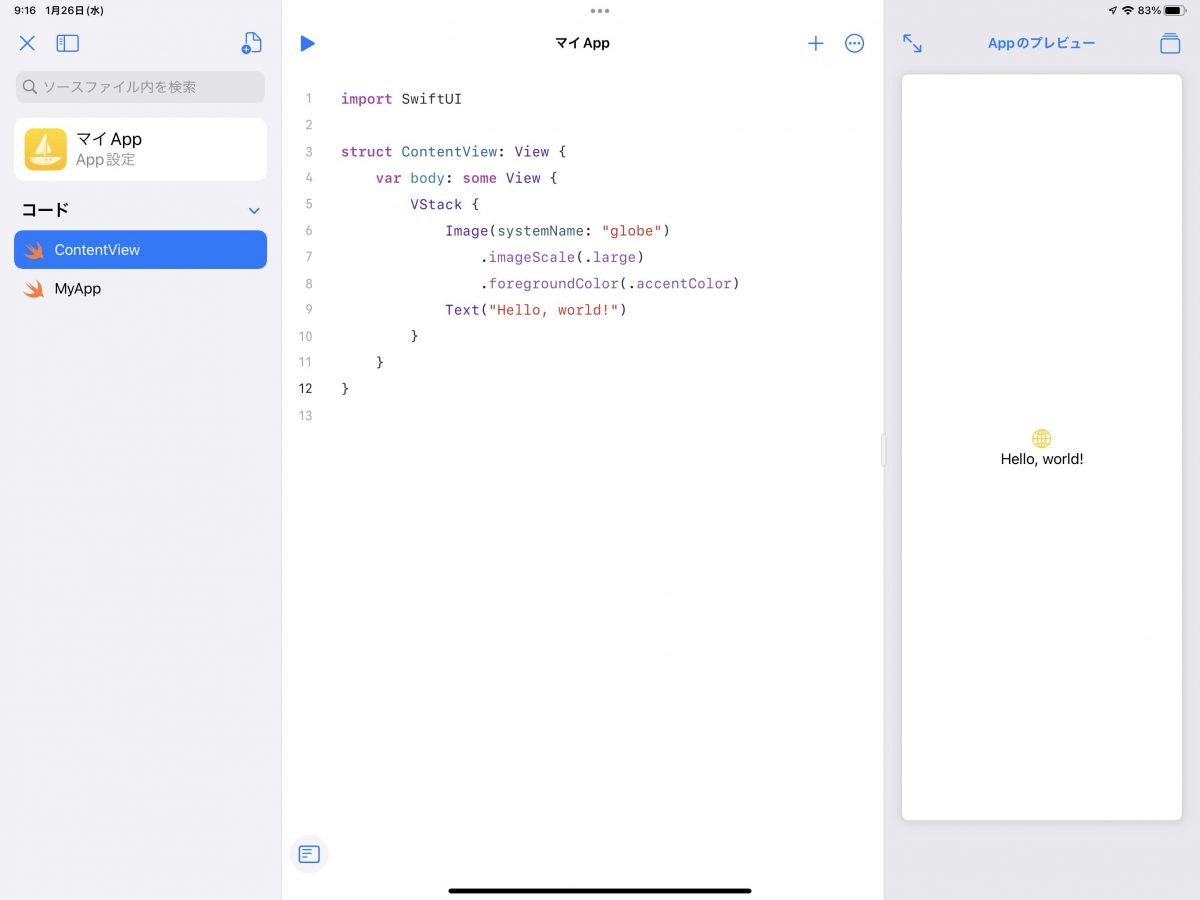Add a new file with document-plus icon
The height and width of the screenshot is (900, 1200).
(x=252, y=43)
